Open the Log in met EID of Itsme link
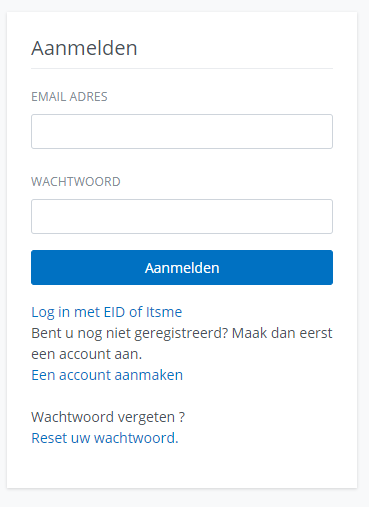This screenshot has width=369, height=507. (107, 312)
